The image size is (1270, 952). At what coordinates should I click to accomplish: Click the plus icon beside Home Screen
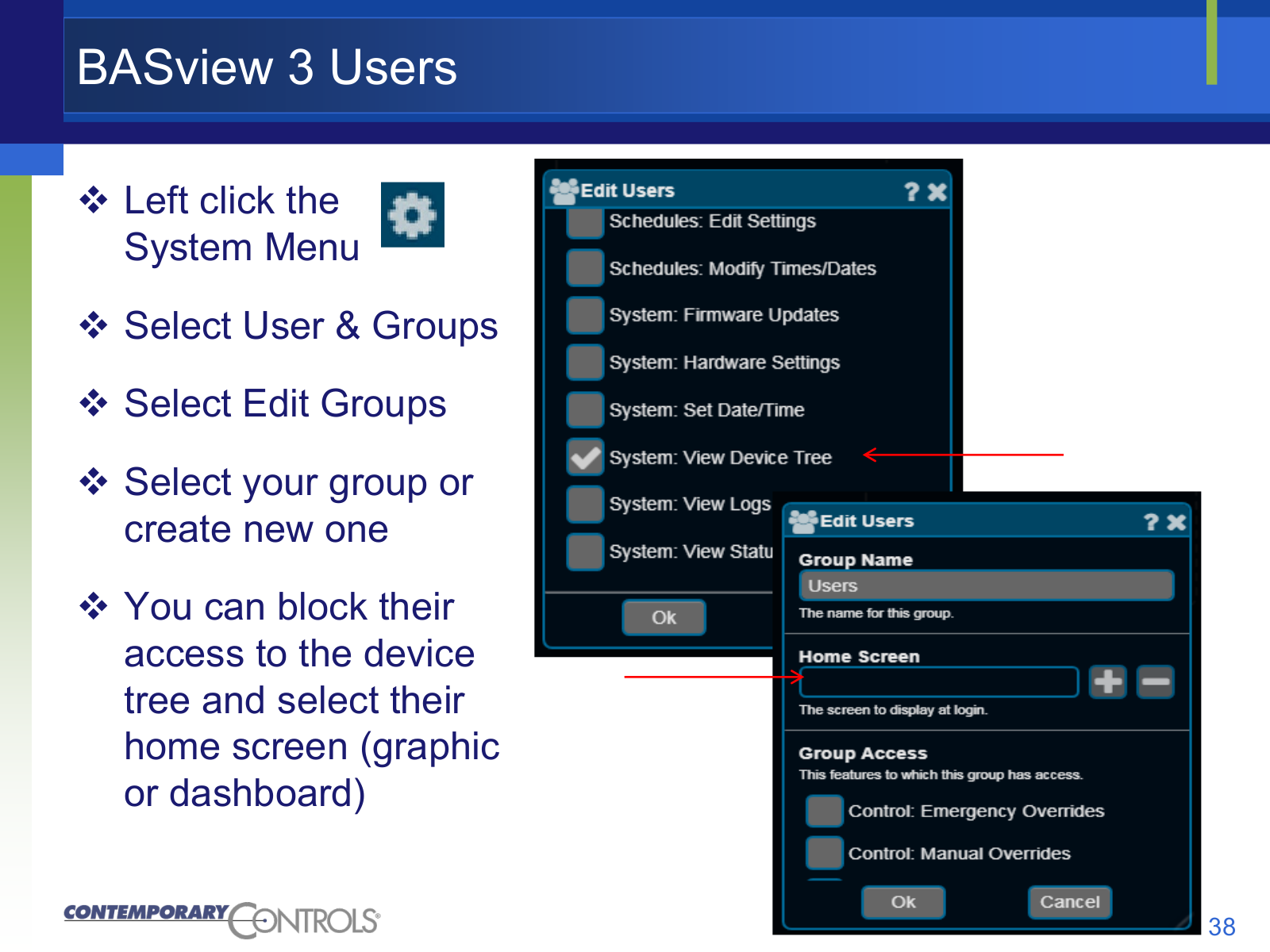coord(1107,681)
